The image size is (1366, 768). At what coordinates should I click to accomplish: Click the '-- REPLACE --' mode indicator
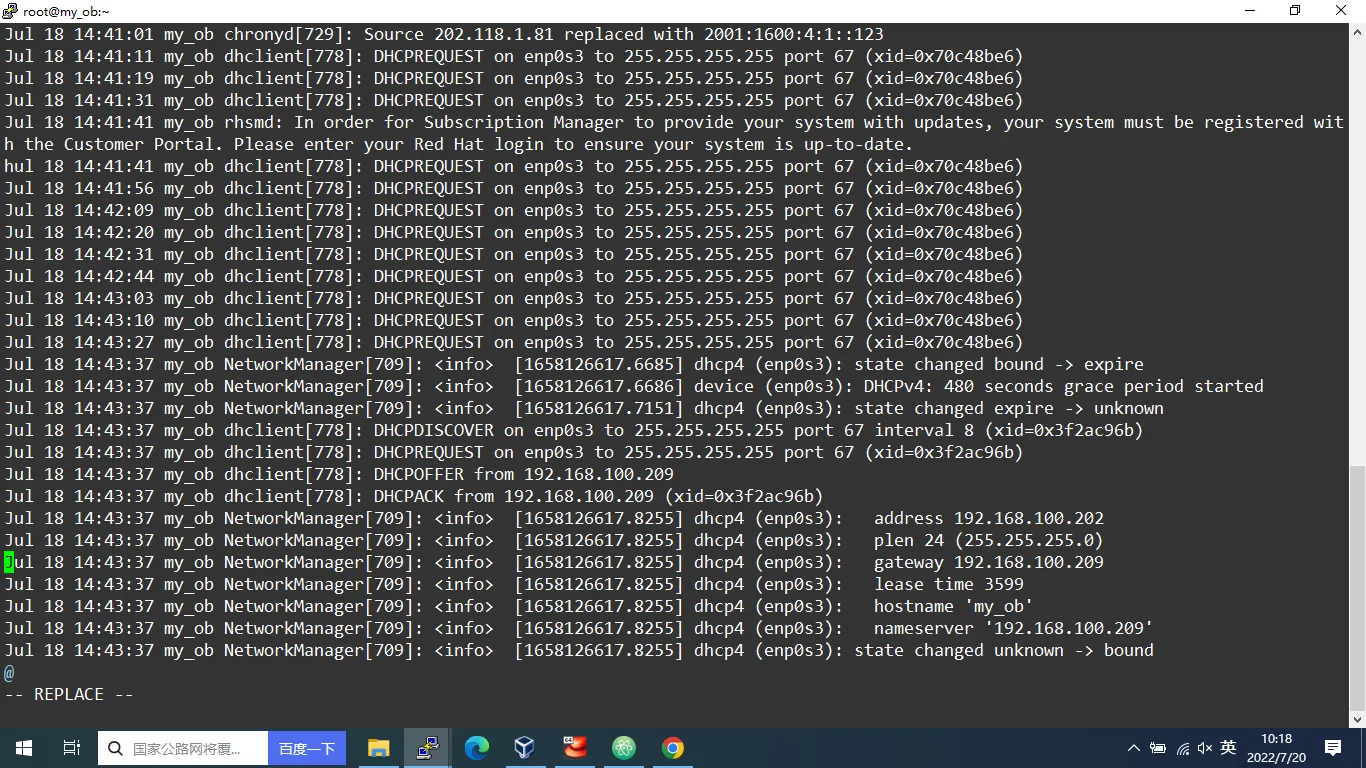[x=69, y=694]
